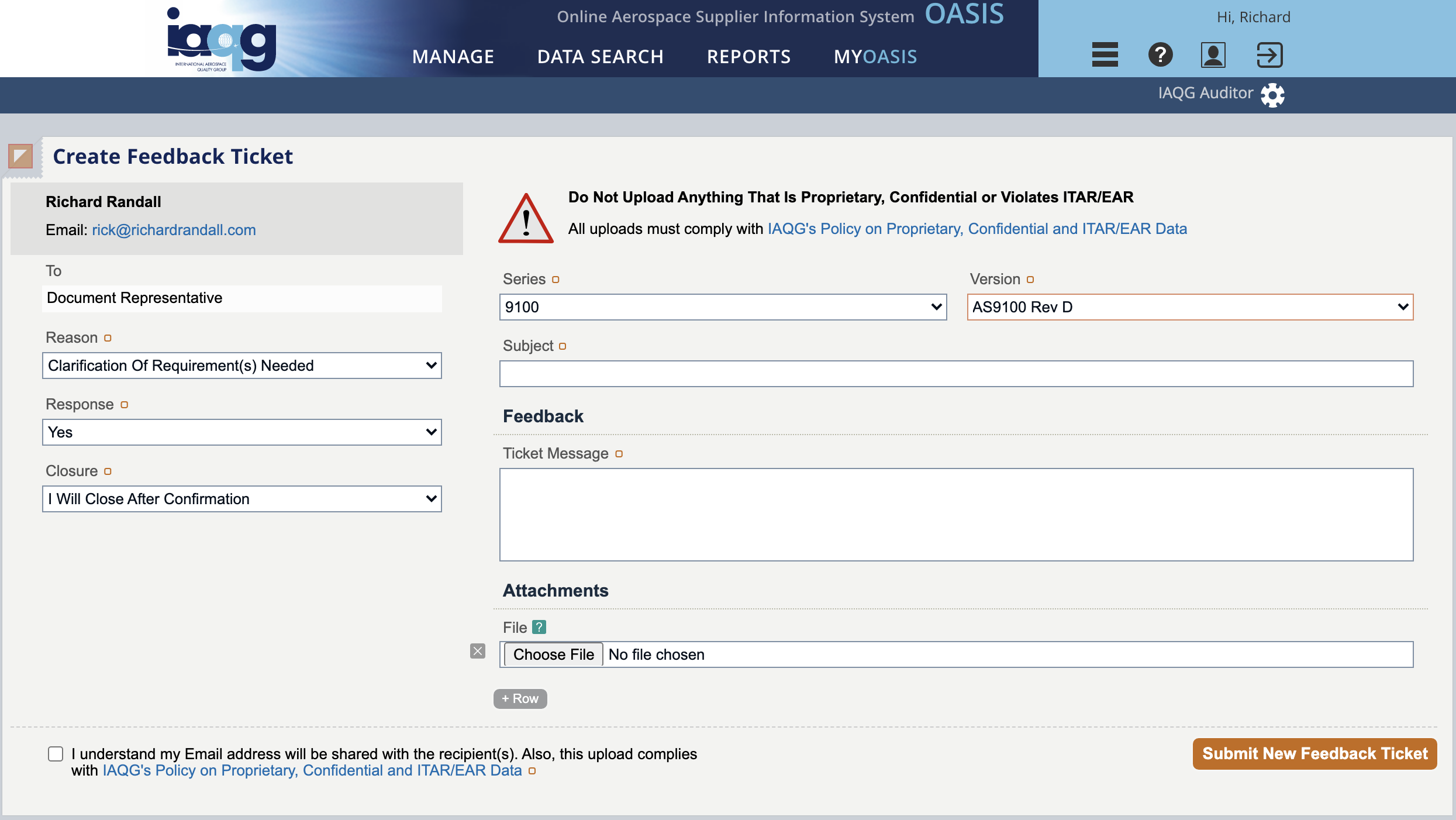Open the MANAGE menu
Image resolution: width=1456 pixels, height=820 pixels.
coord(453,57)
